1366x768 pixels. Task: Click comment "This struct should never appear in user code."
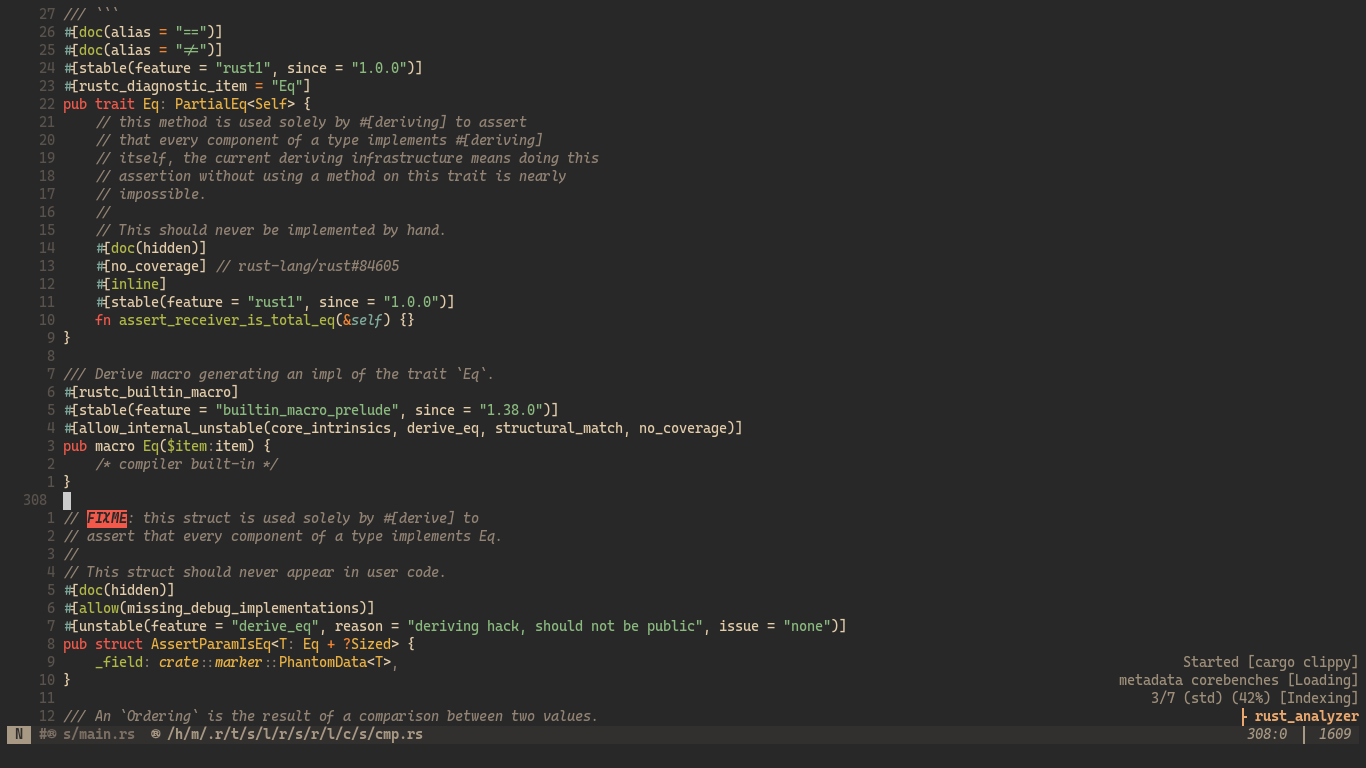click(x=255, y=572)
